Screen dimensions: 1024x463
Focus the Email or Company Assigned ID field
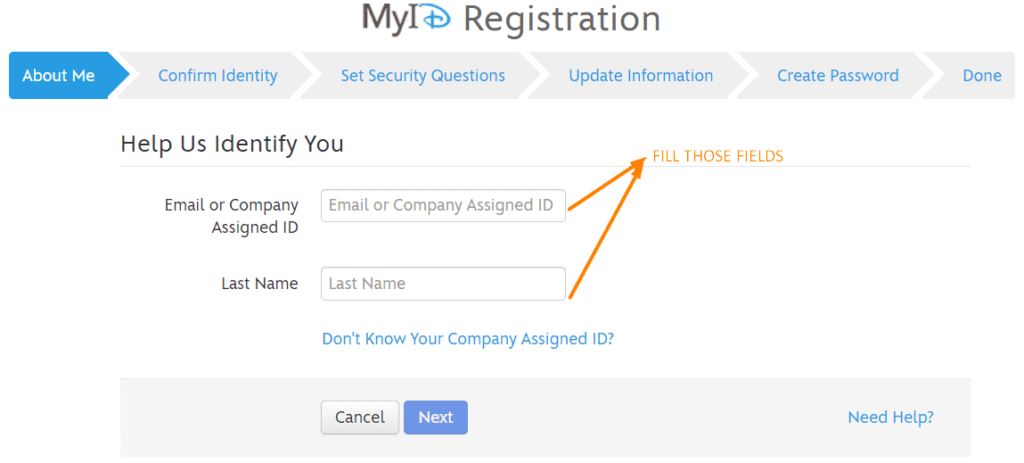point(443,205)
